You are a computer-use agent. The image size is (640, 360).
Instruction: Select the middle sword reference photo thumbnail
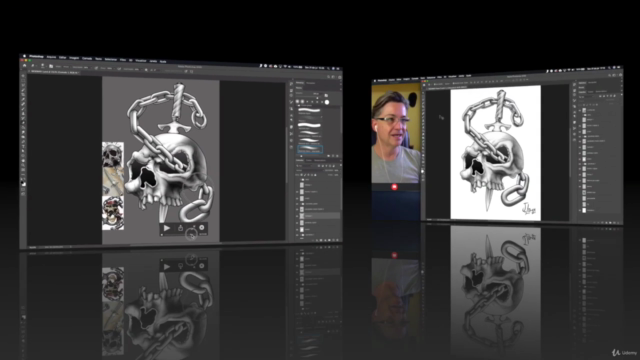click(x=113, y=181)
